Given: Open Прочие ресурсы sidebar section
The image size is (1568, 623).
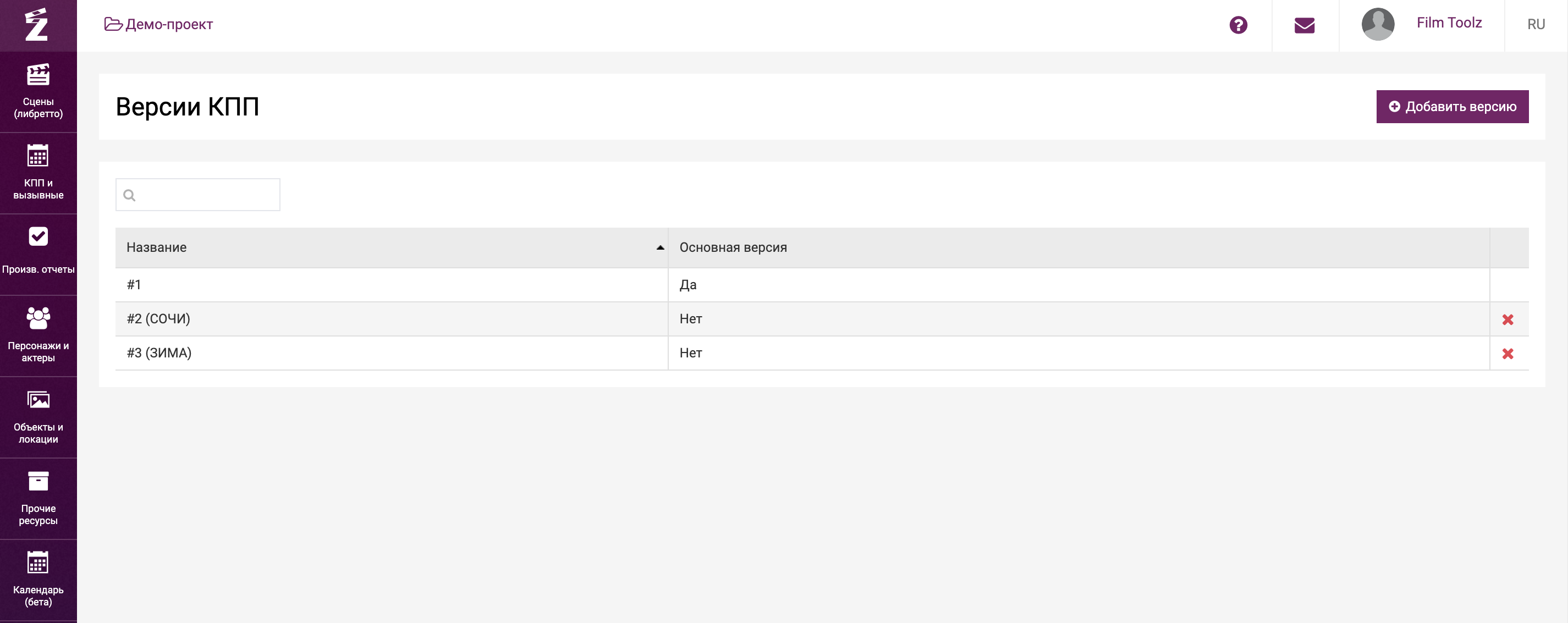Looking at the screenshot, I should [38, 498].
